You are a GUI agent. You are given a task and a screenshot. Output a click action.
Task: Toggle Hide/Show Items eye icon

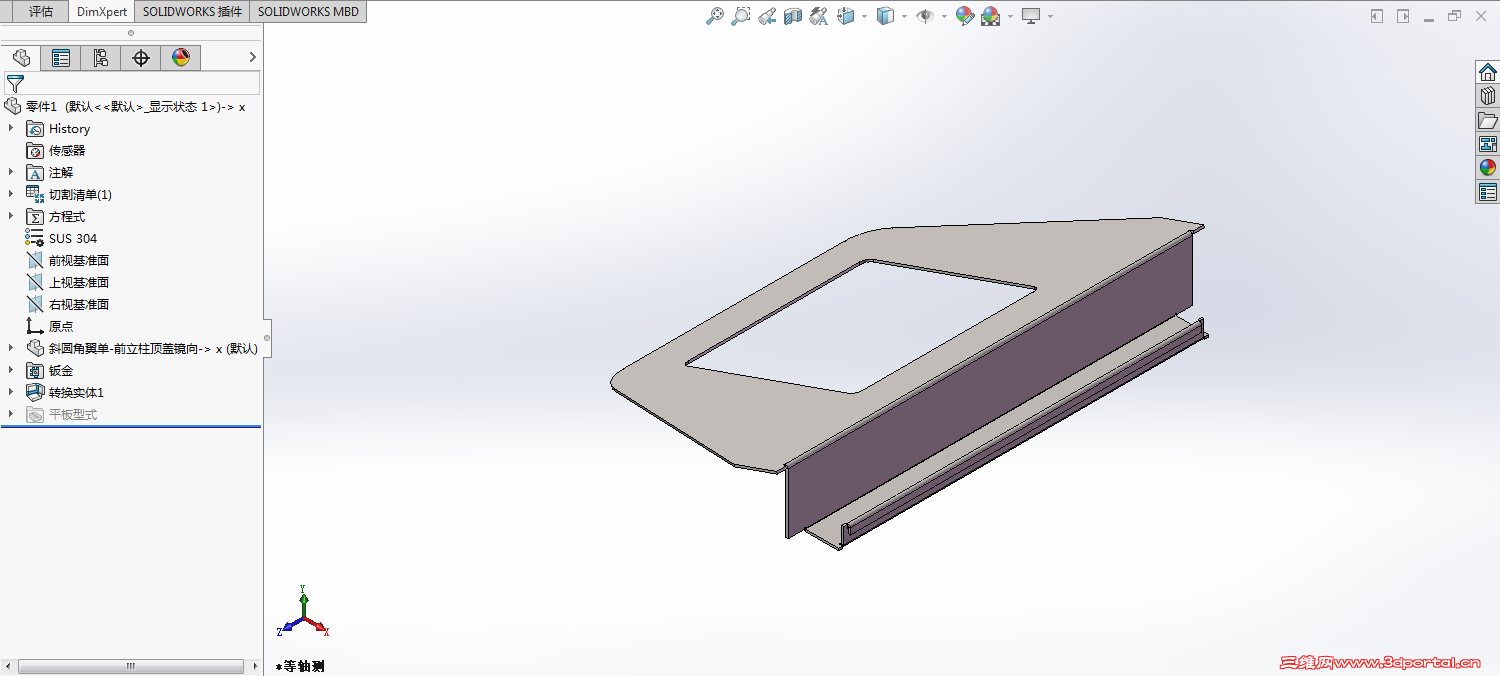[x=925, y=16]
